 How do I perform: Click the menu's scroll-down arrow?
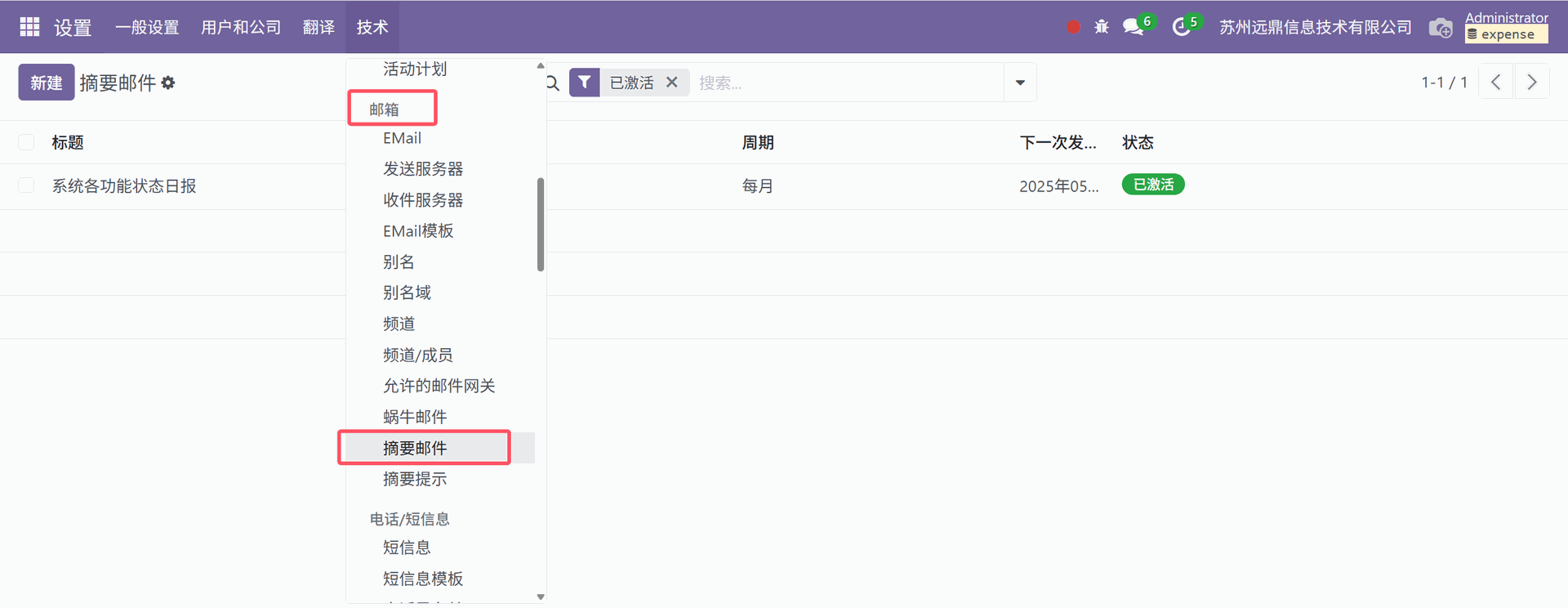541,597
